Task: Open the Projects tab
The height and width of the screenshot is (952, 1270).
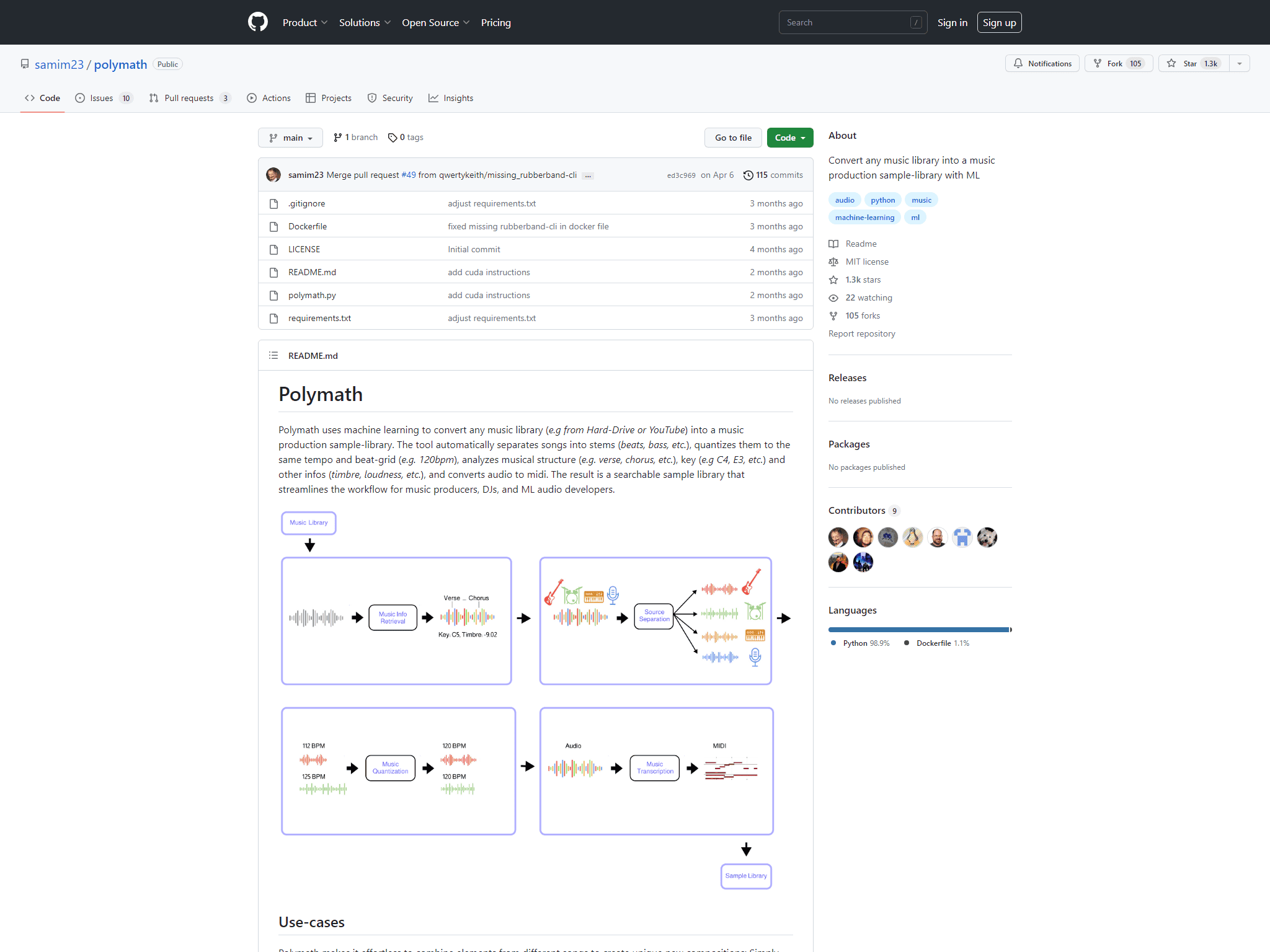Action: pos(329,98)
